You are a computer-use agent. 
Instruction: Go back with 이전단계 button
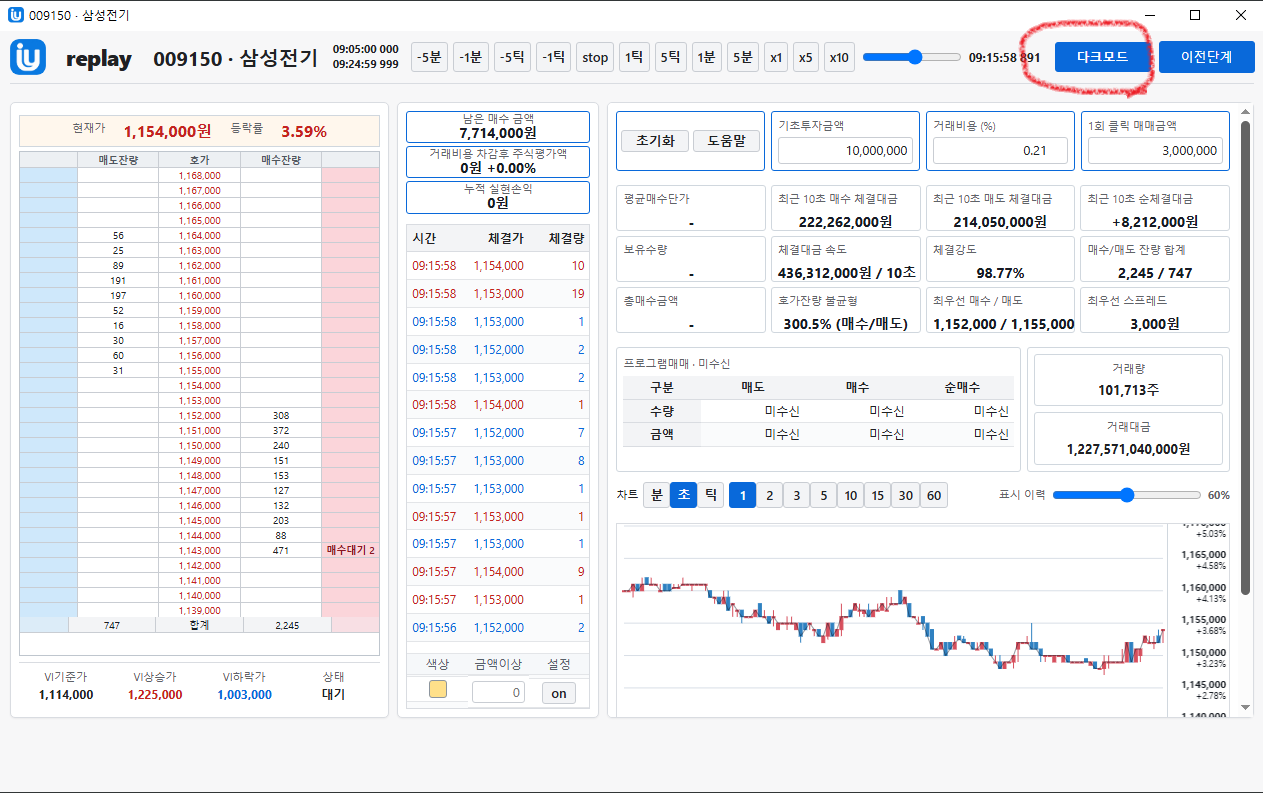(x=1207, y=57)
